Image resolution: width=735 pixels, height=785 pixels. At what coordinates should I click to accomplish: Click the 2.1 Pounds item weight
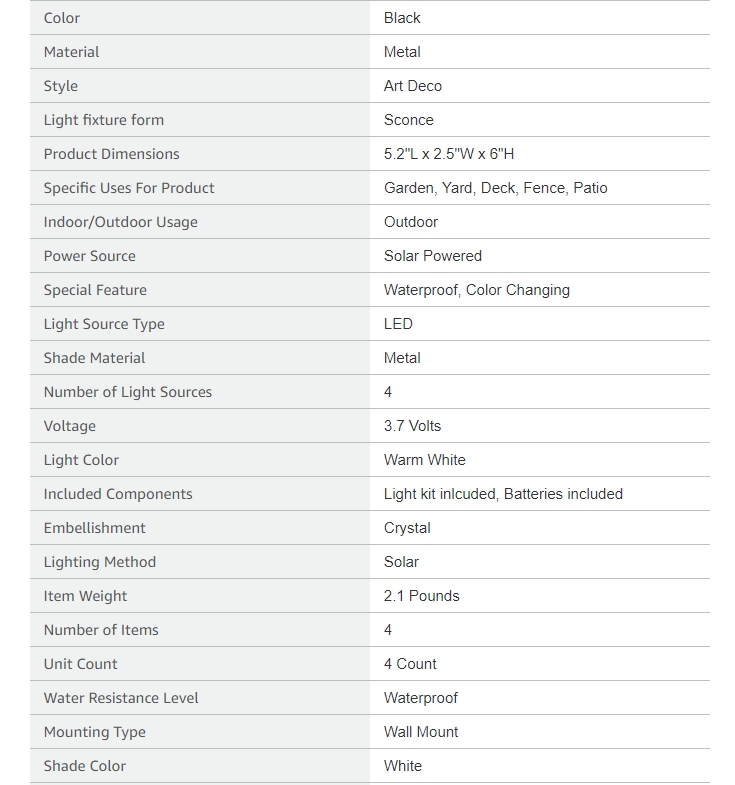[422, 596]
